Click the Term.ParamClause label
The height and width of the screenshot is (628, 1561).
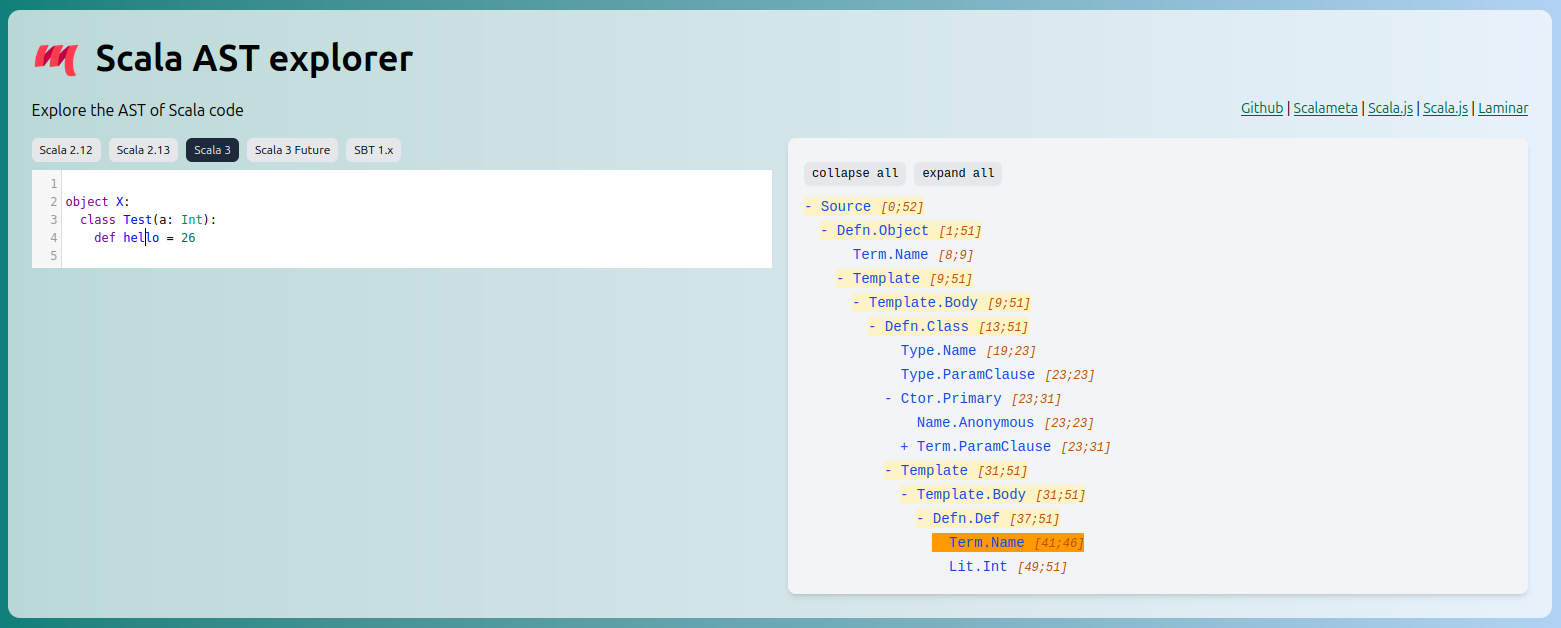(984, 447)
